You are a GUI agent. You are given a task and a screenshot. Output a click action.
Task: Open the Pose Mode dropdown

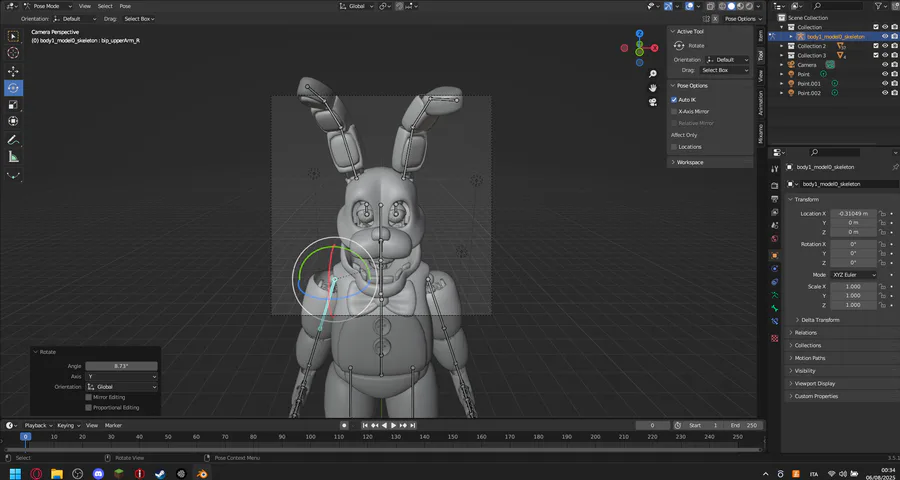[48, 6]
